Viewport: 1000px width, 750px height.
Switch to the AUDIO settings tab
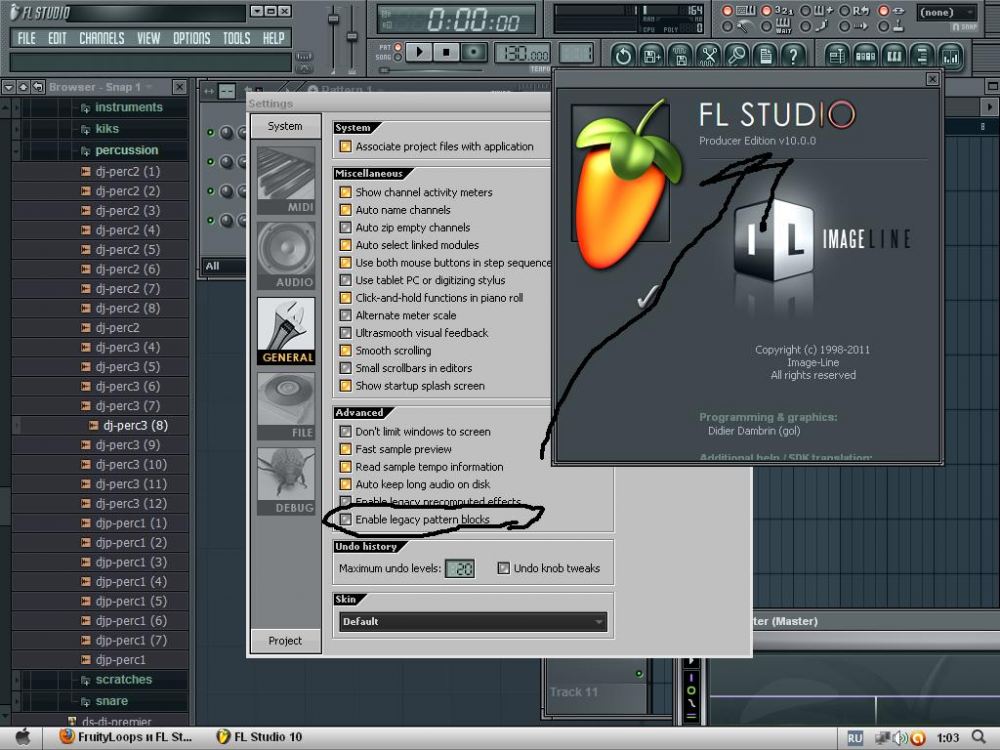coord(286,256)
